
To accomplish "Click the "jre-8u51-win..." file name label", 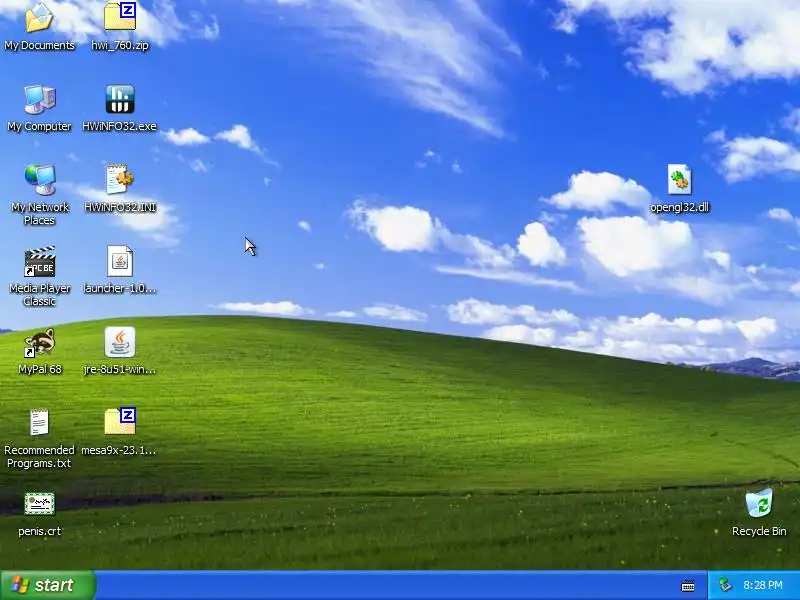I will (120, 369).
